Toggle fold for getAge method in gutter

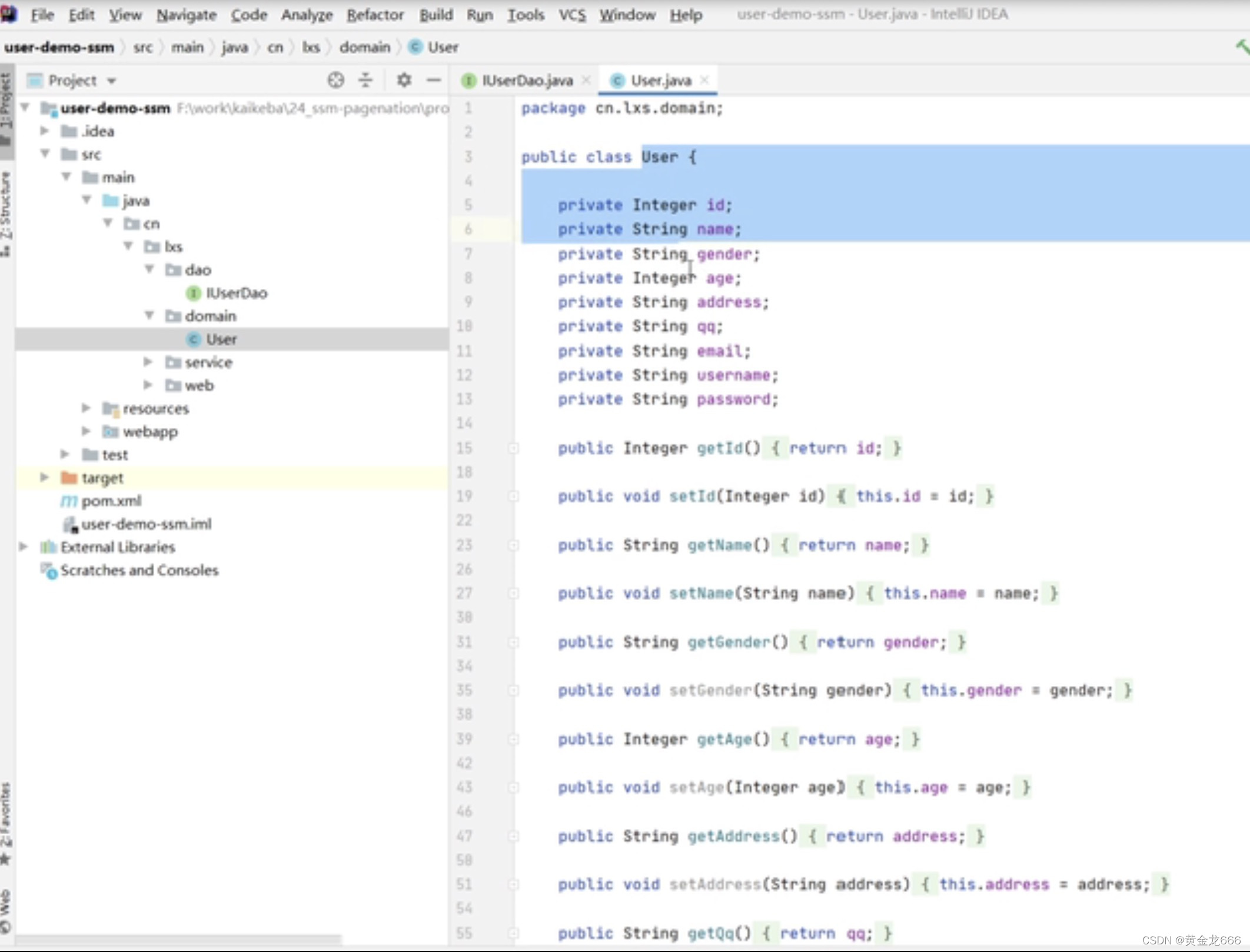[513, 739]
